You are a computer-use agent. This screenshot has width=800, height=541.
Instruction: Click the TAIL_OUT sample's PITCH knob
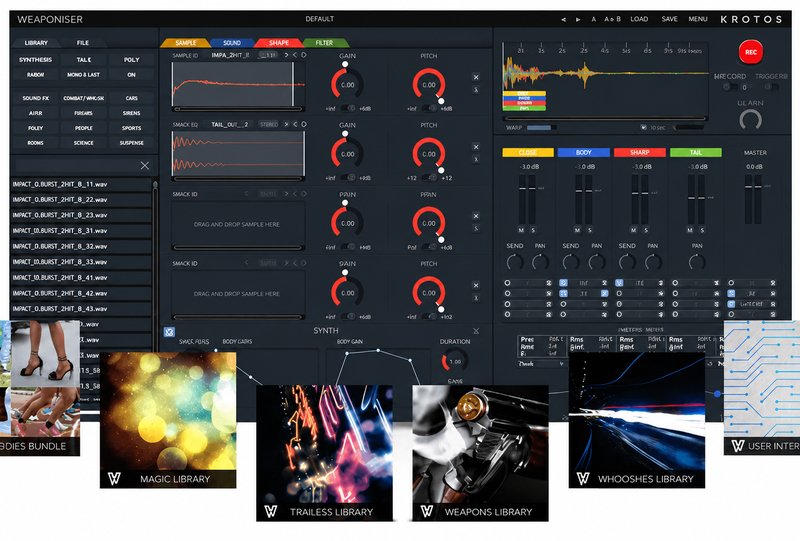point(429,154)
